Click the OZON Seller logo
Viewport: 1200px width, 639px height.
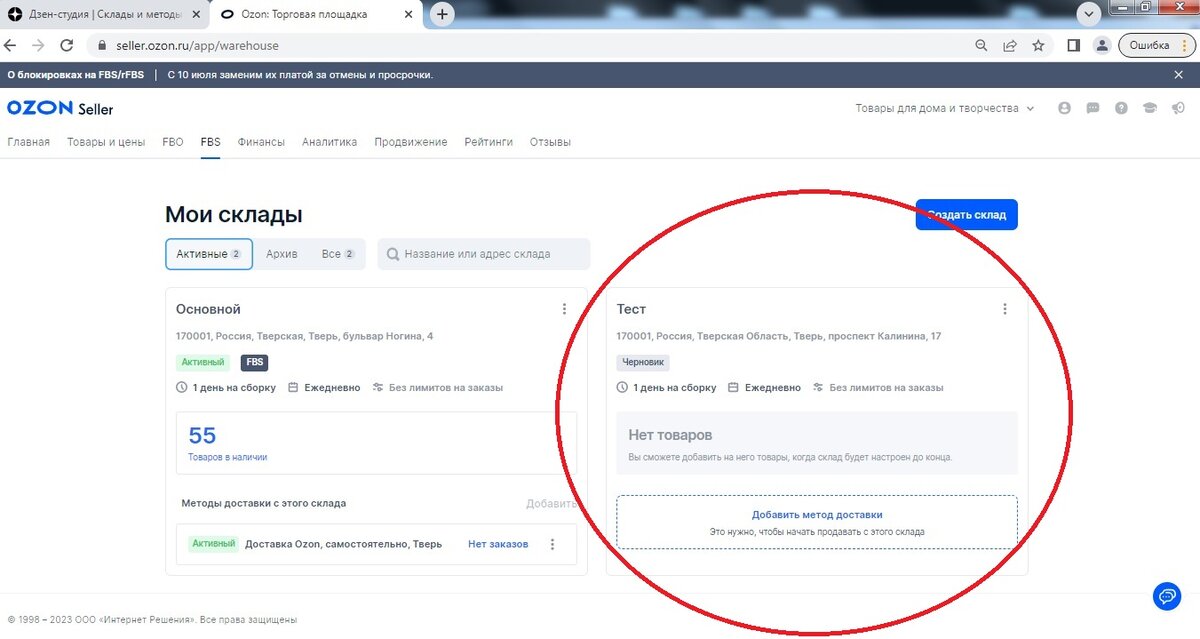[x=60, y=108]
